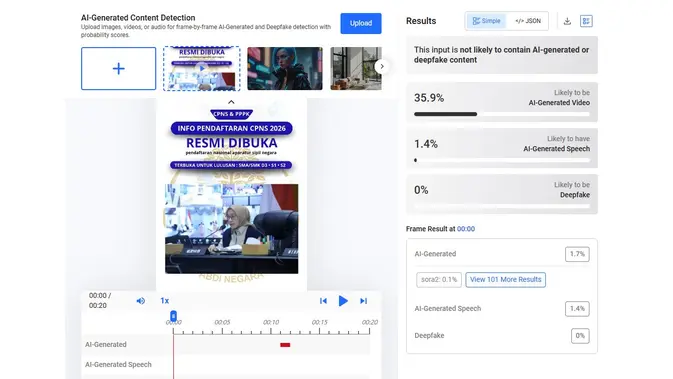673x379 pixels.
Task: Play the video
Action: coord(343,301)
